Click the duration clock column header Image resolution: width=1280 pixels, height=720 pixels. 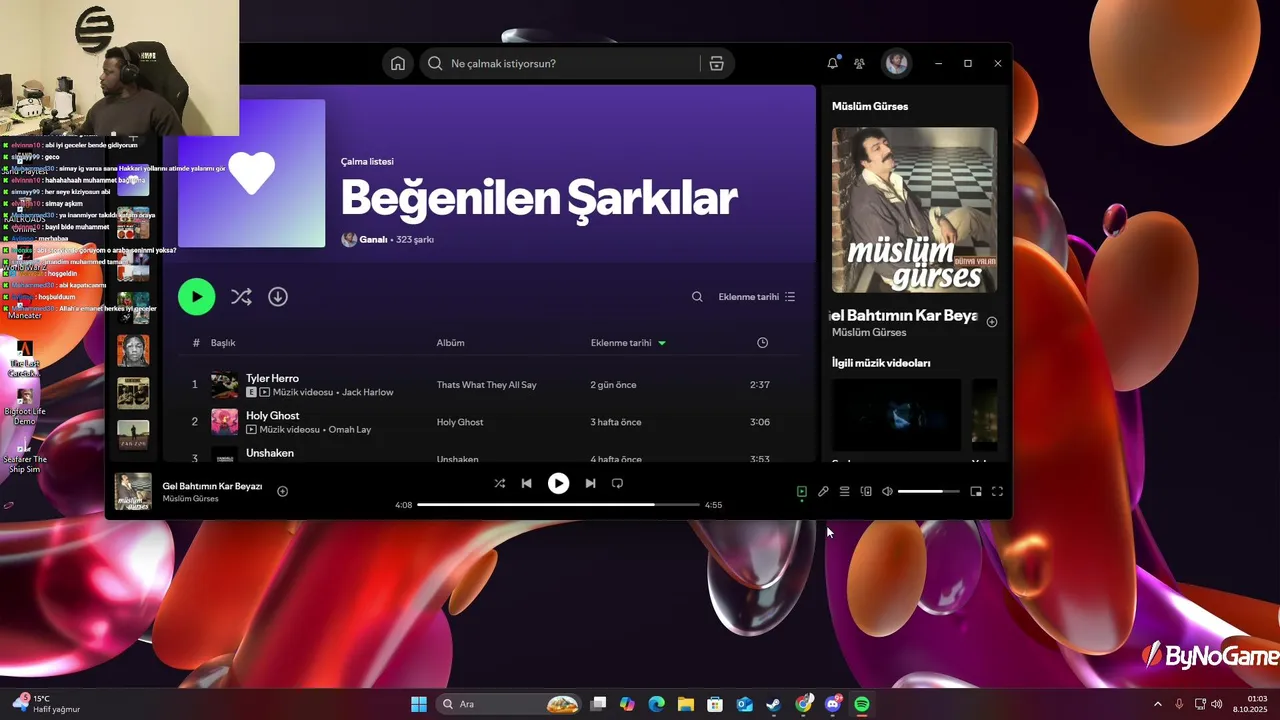[x=762, y=343]
